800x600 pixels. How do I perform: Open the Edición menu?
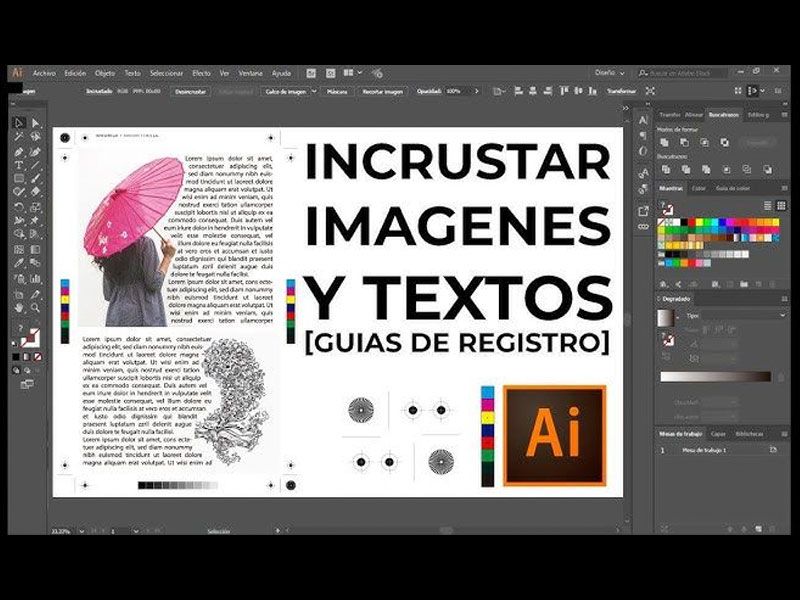[75, 73]
